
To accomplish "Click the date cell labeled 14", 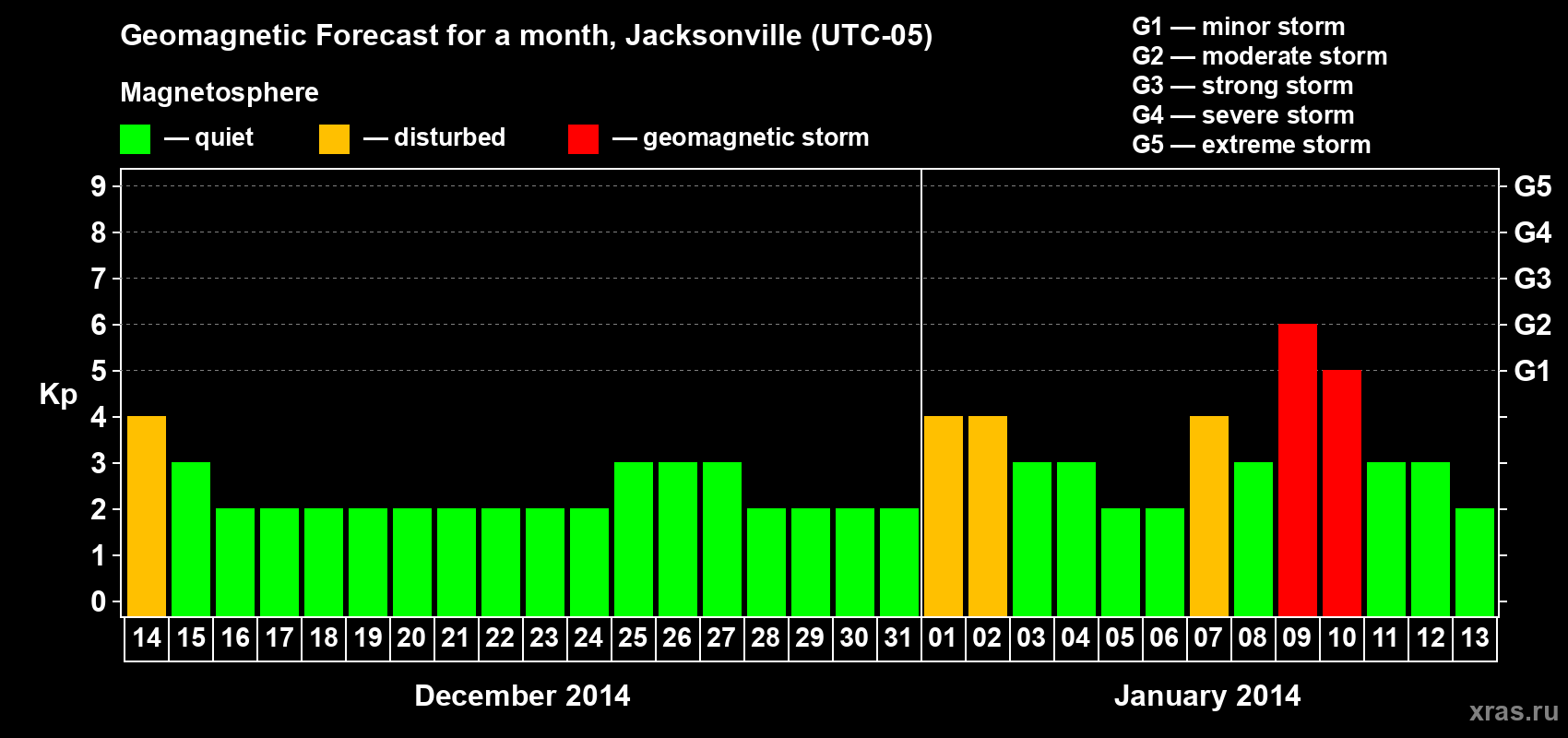I will [147, 638].
